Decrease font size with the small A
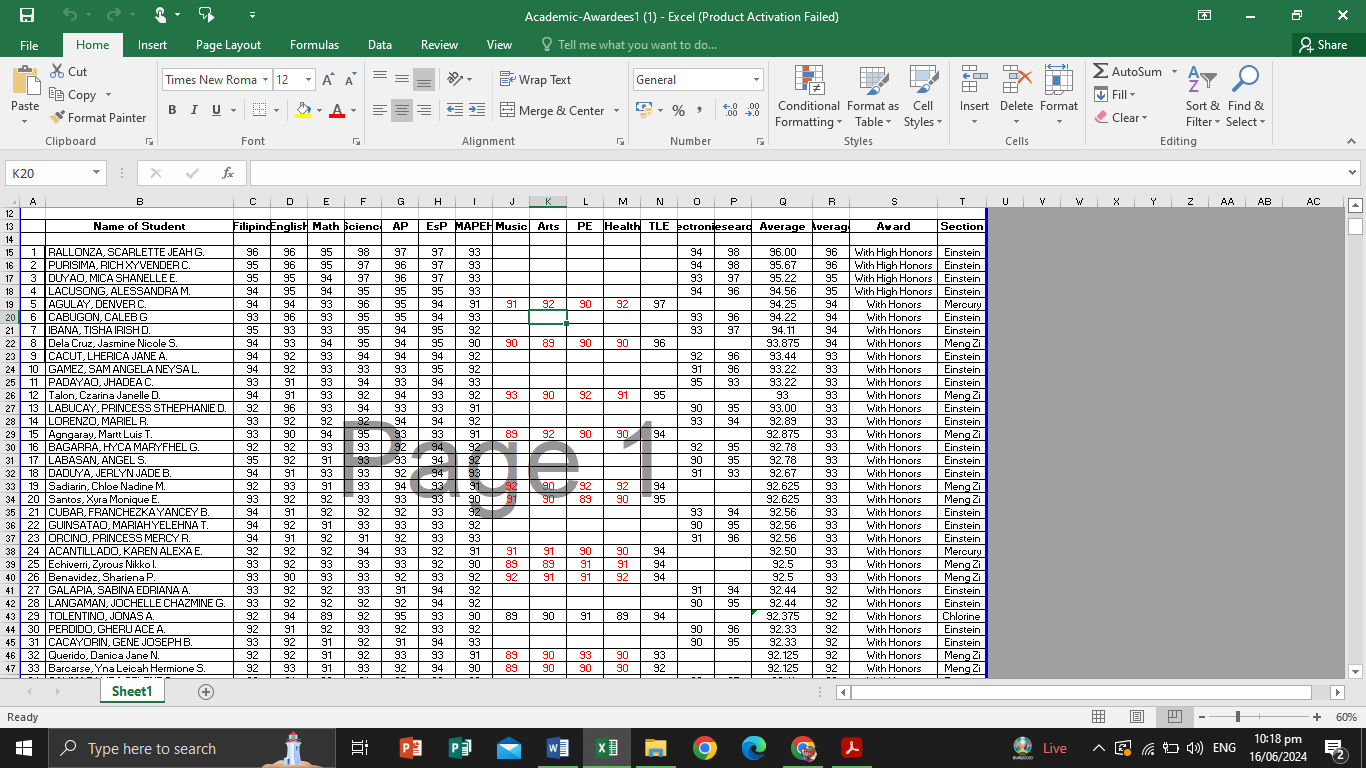The width and height of the screenshot is (1366, 768). tap(351, 80)
